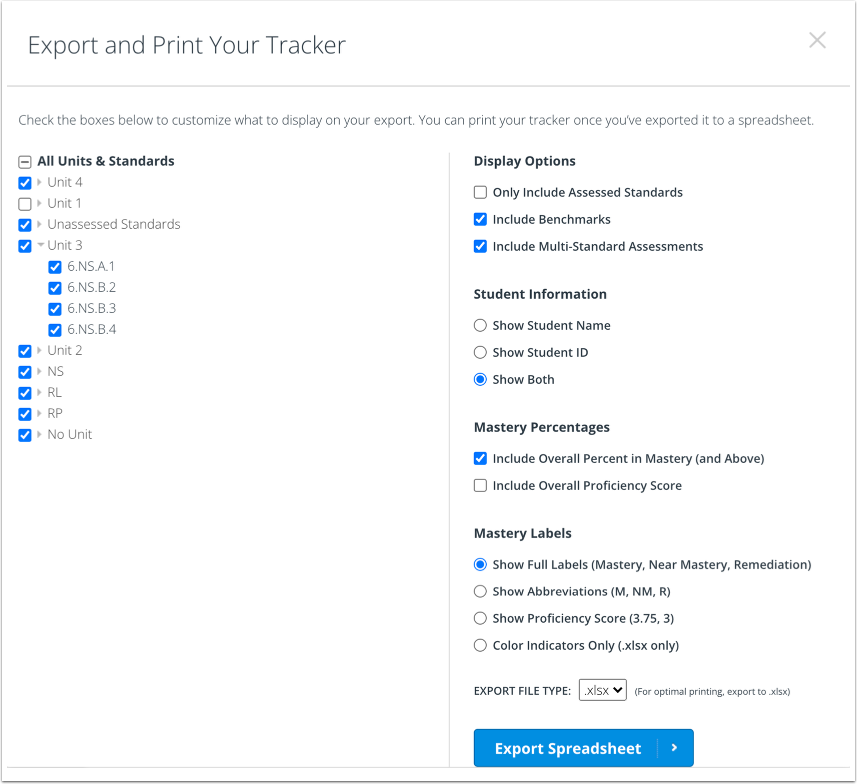Image resolution: width=857 pixels, height=784 pixels.
Task: Disable Include Benchmarks option
Action: pos(480,219)
